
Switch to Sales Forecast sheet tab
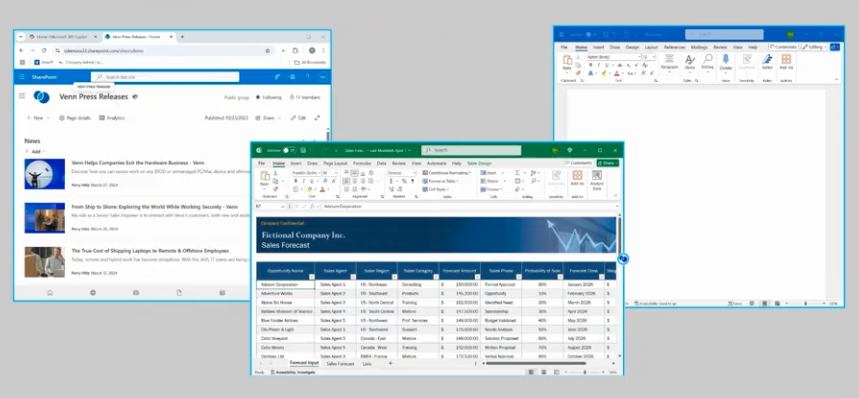coord(340,364)
